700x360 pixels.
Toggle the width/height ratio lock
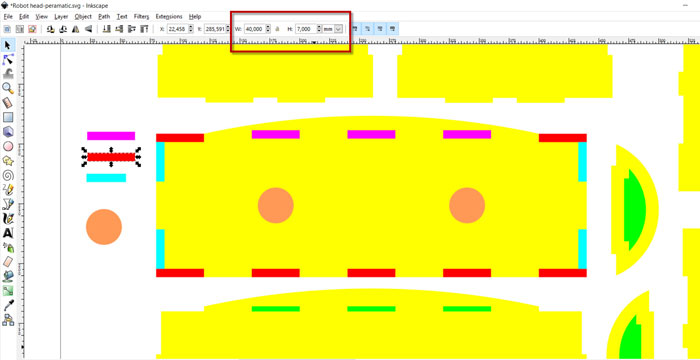pos(276,29)
